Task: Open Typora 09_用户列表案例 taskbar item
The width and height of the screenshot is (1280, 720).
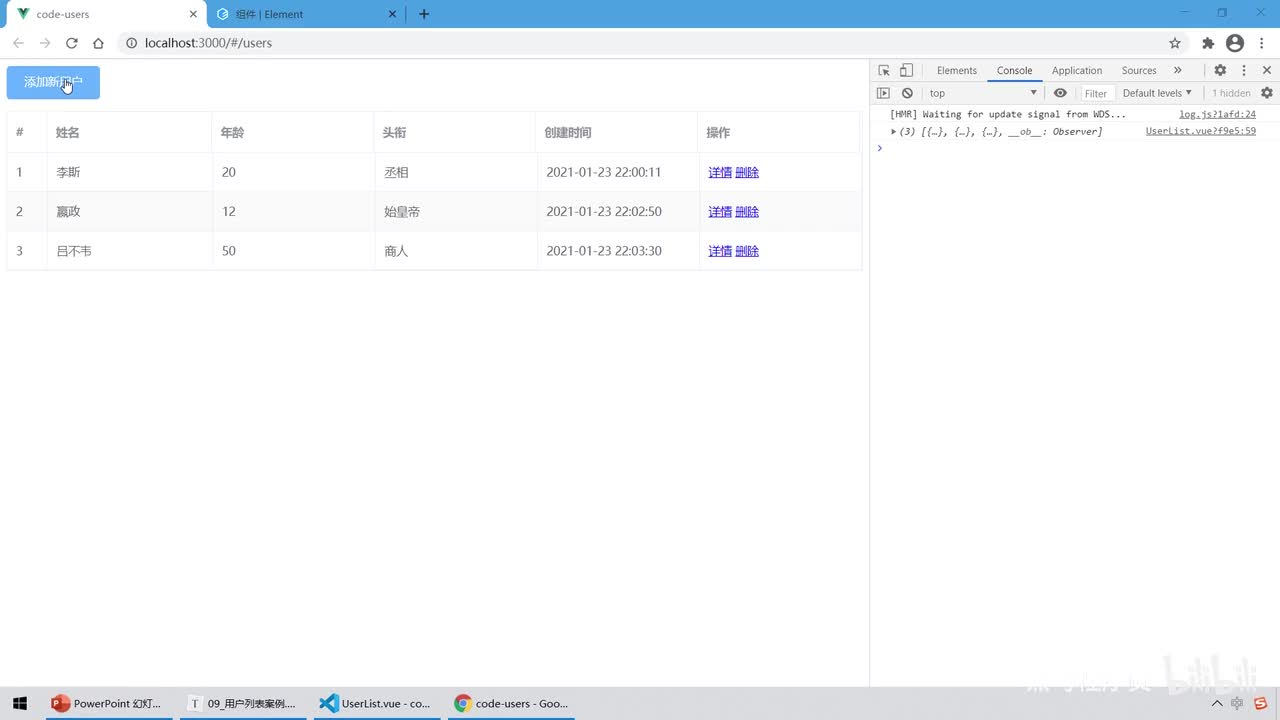Action: click(244, 703)
